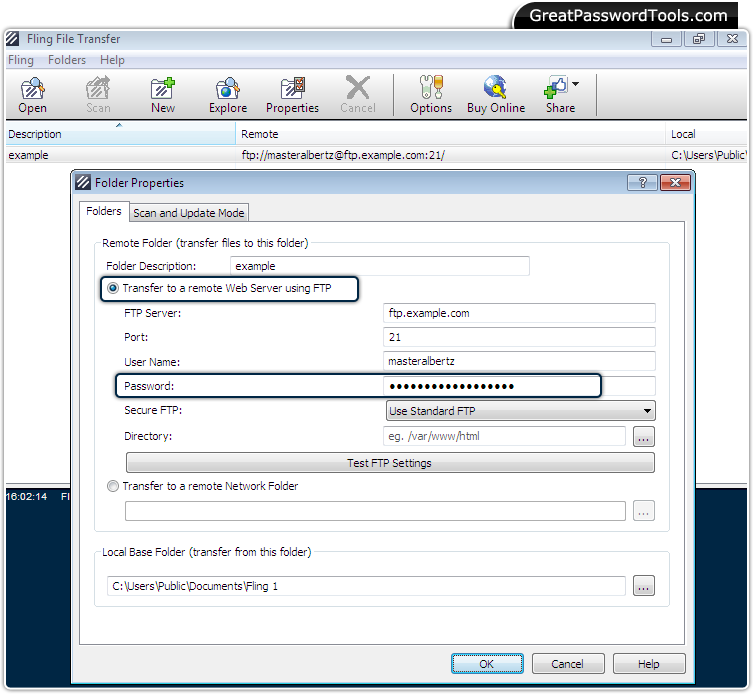The width and height of the screenshot is (753, 694).
Task: Restore the Fling File Transfer window
Action: click(699, 39)
